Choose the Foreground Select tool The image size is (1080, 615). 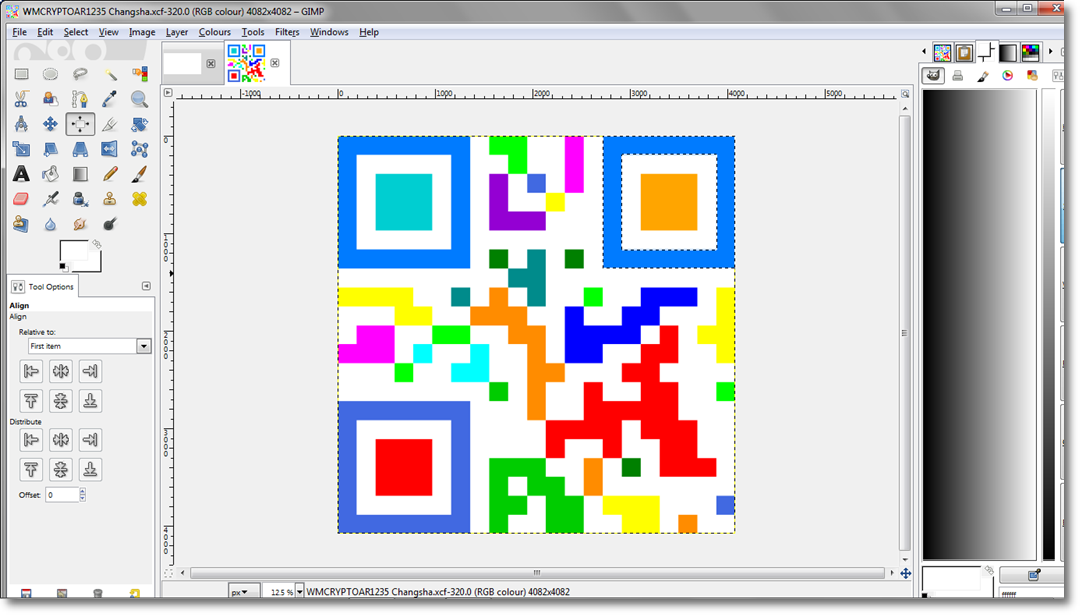[50, 98]
